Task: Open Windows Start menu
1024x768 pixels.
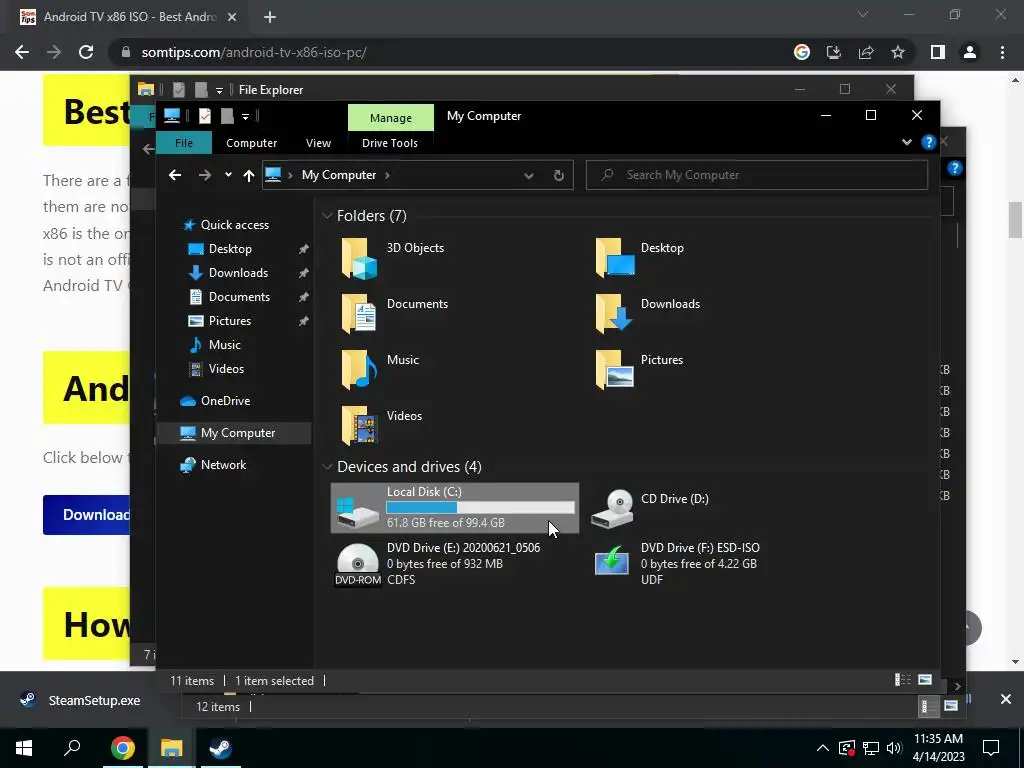Action: (x=24, y=748)
